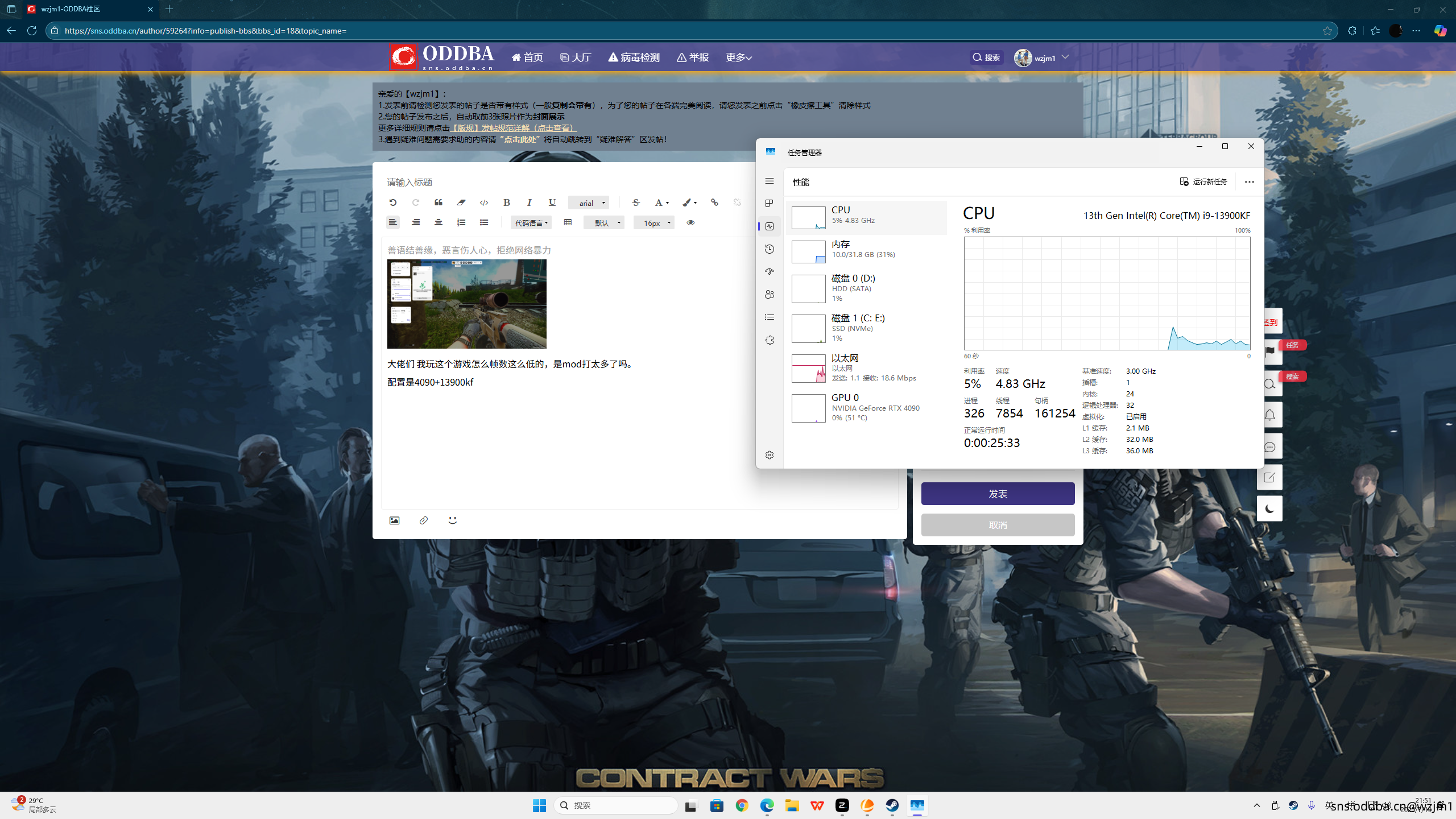Insert a code block with the </> icon
1456x819 pixels.
click(x=484, y=202)
